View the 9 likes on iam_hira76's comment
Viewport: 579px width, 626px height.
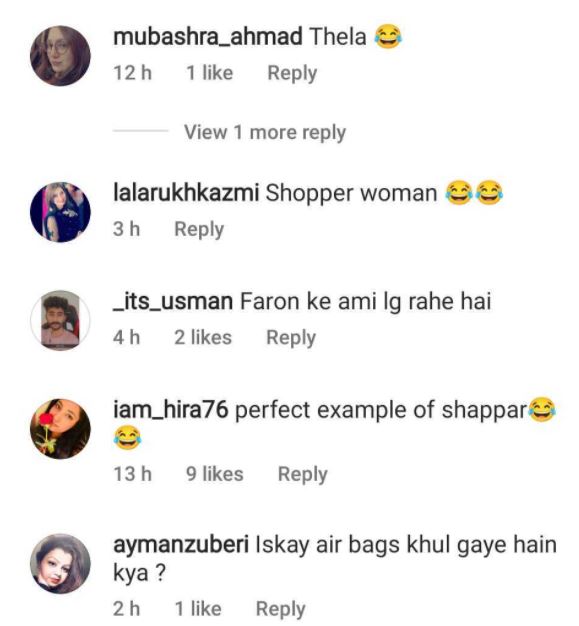(215, 474)
